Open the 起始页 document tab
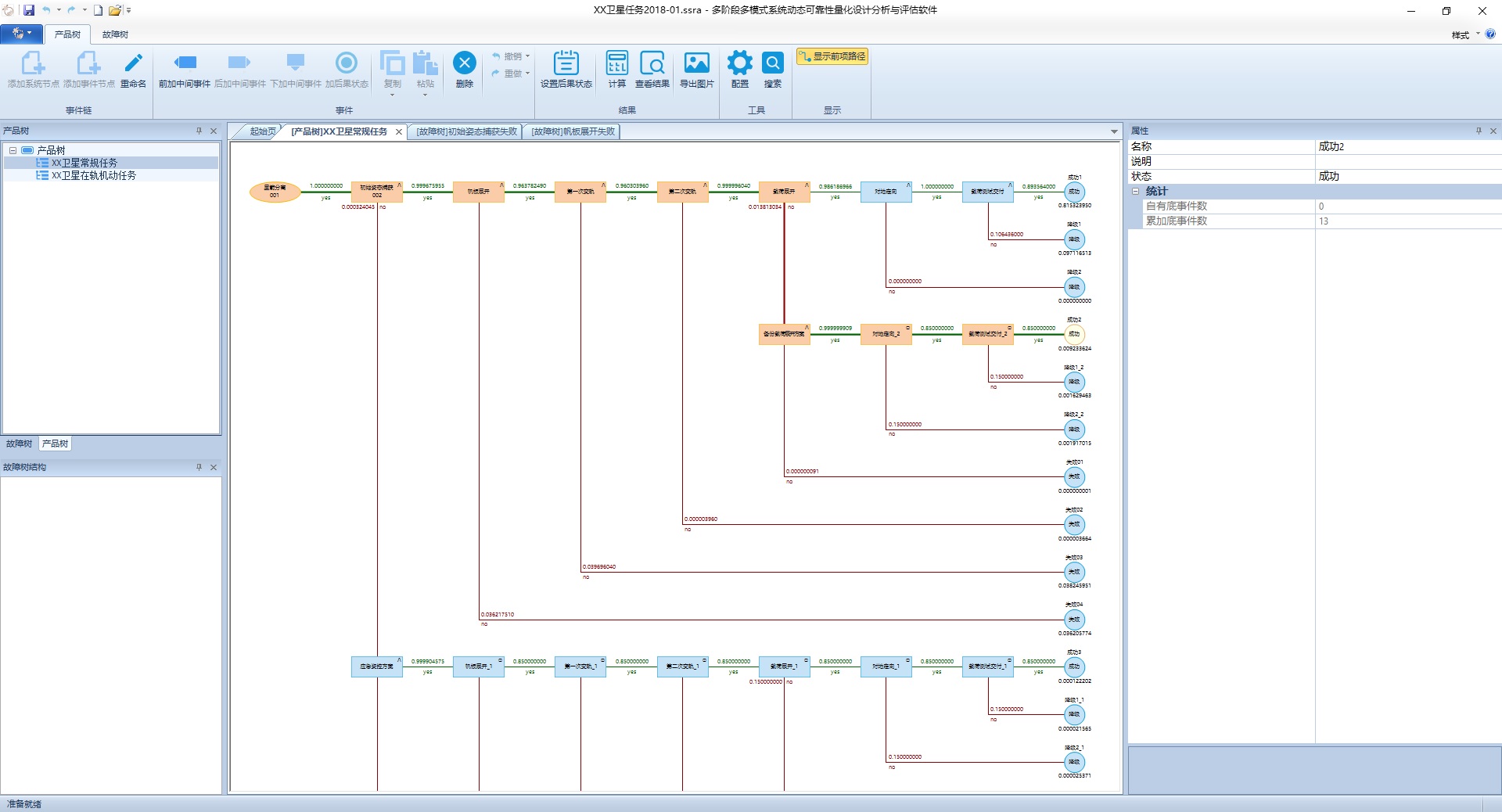This screenshot has width=1502, height=812. point(261,132)
